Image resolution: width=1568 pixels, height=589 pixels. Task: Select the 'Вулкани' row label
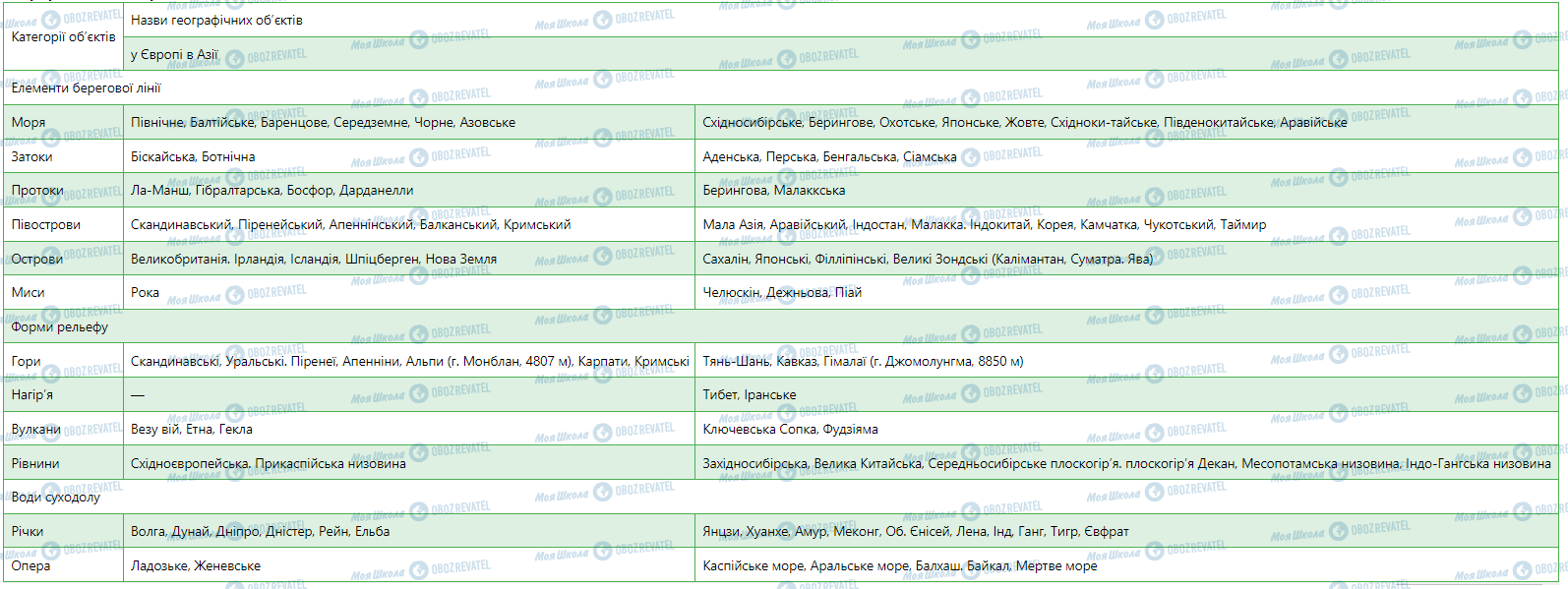click(x=36, y=430)
